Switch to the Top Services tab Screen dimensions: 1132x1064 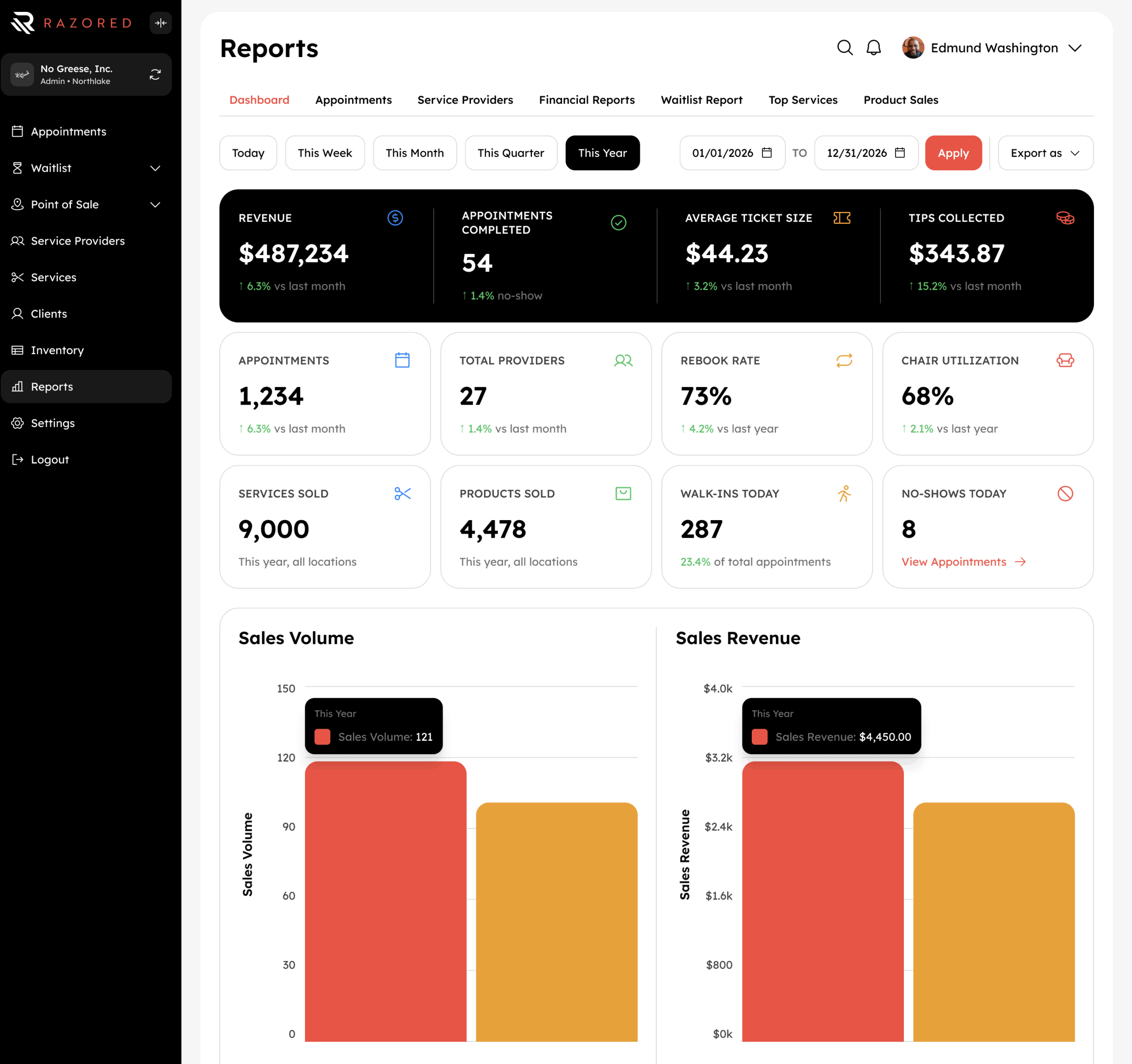coord(803,100)
